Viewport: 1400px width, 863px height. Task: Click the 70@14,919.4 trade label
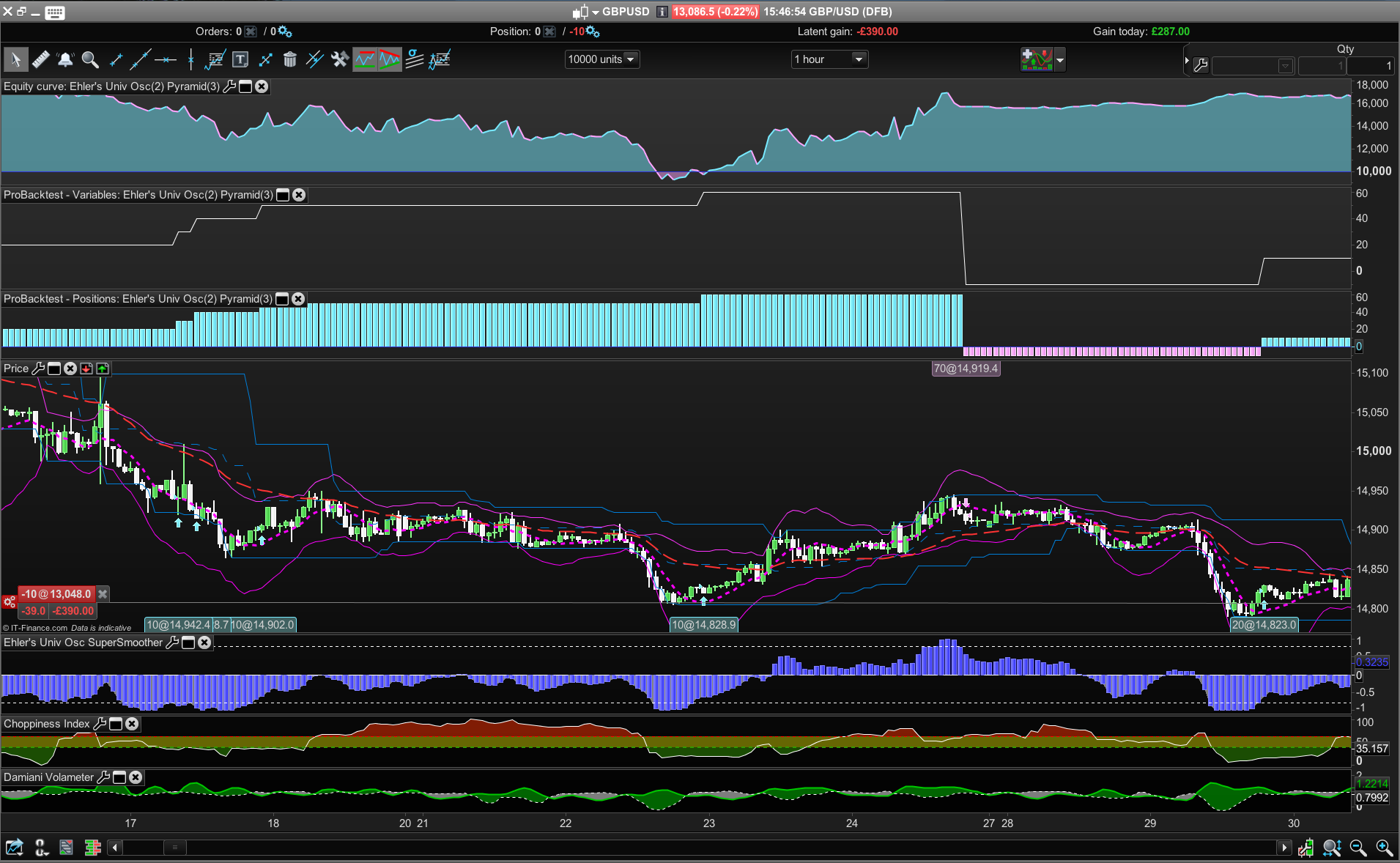coord(966,368)
